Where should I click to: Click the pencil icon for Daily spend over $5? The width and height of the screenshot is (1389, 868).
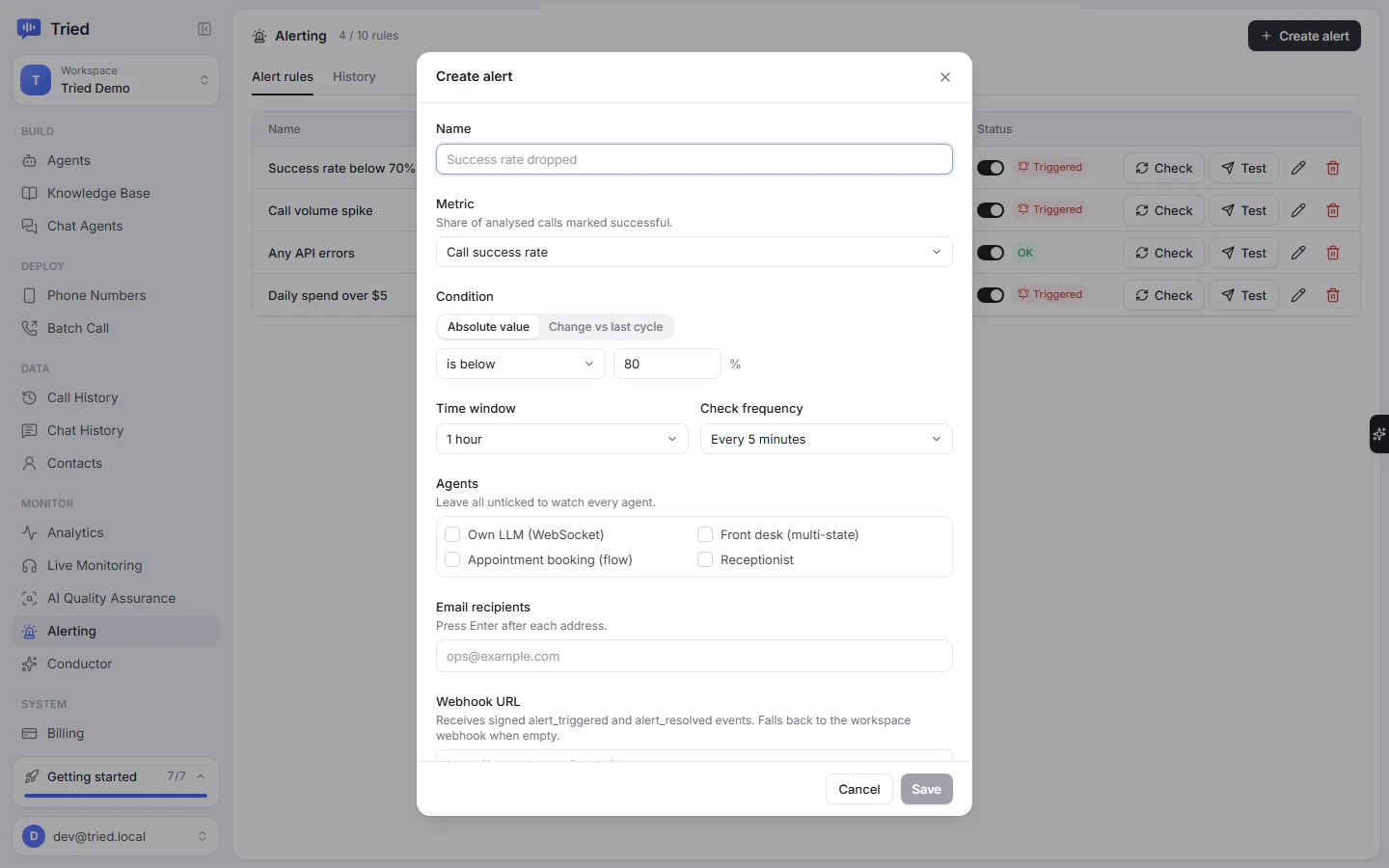(1298, 295)
